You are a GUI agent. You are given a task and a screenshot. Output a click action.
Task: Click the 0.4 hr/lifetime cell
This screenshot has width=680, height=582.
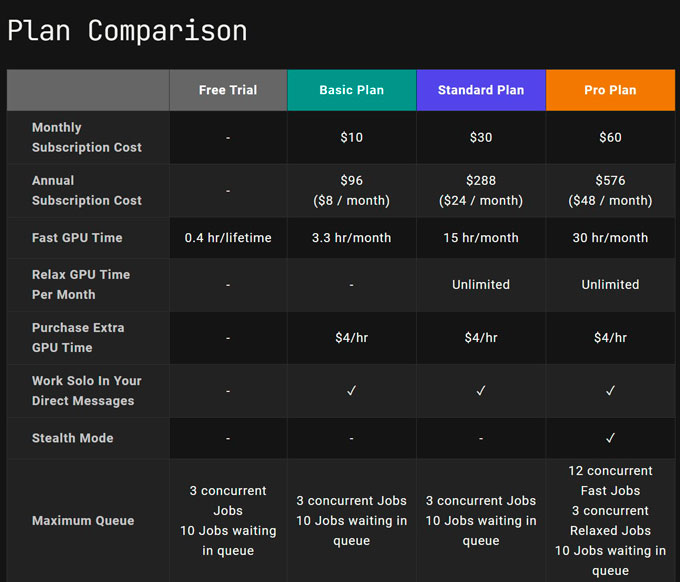[x=228, y=238]
